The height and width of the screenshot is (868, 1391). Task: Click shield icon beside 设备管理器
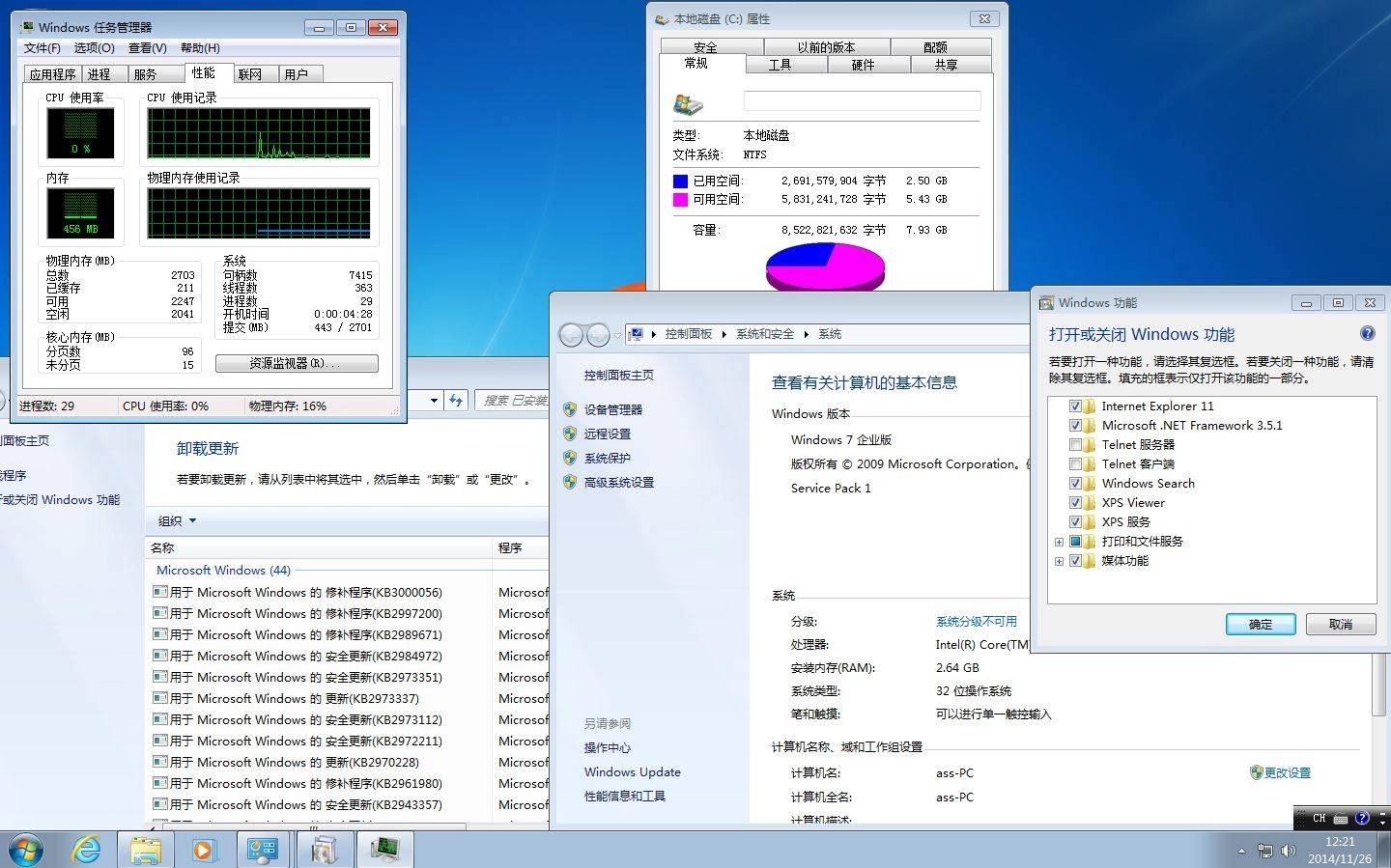(x=570, y=409)
